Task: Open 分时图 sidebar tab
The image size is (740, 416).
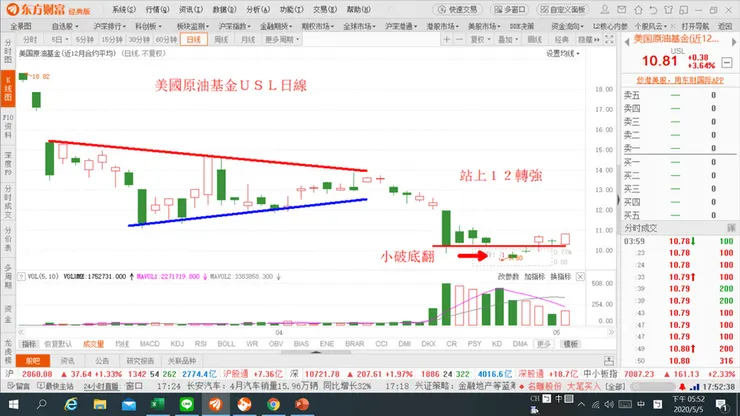Action: pyautogui.click(x=8, y=51)
